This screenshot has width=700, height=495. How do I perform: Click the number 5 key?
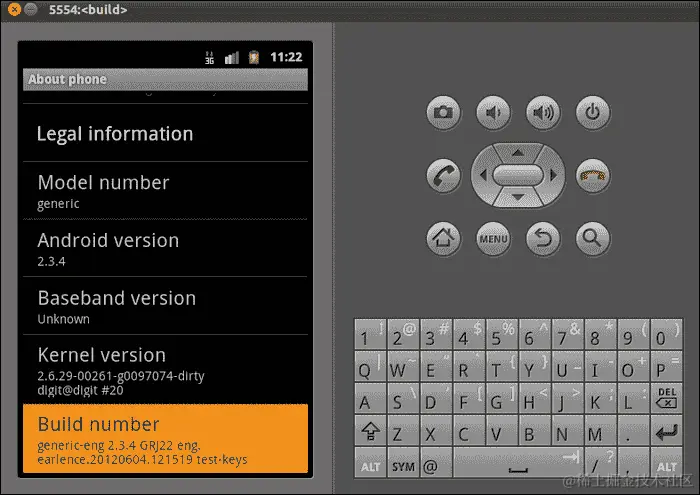tap(502, 334)
